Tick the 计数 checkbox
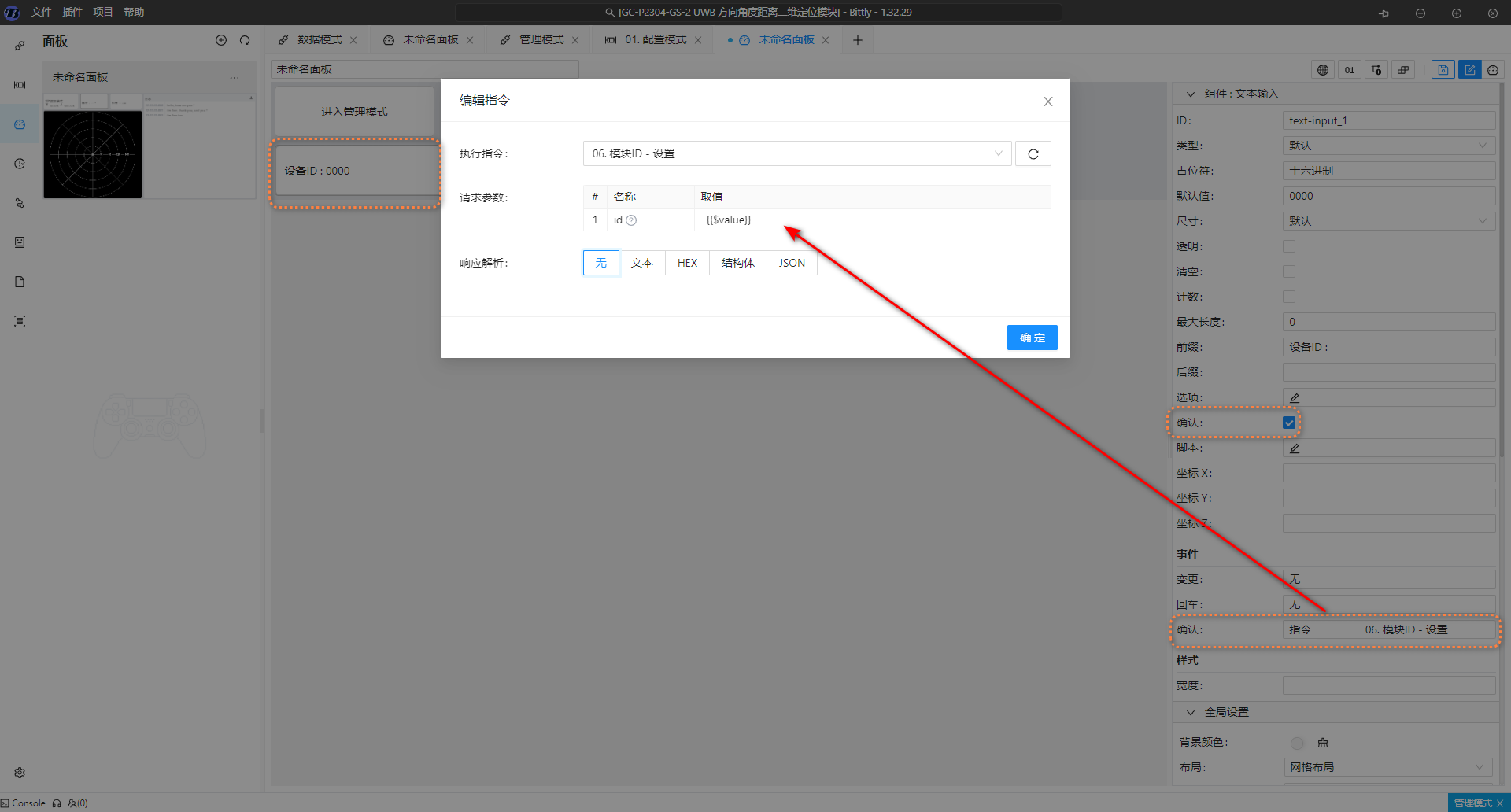 pyautogui.click(x=1289, y=297)
